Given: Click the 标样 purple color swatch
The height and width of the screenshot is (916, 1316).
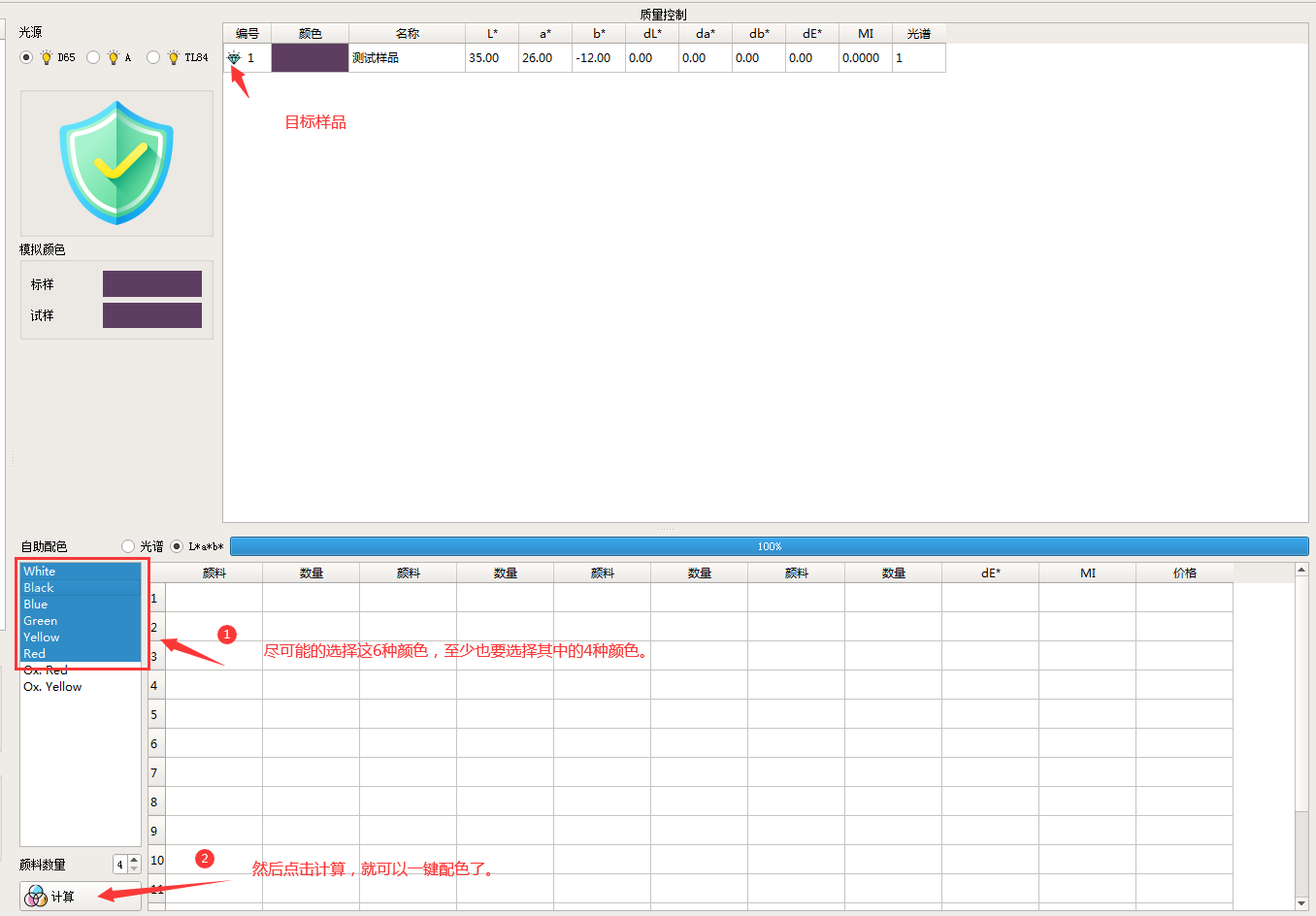Looking at the screenshot, I should (152, 284).
